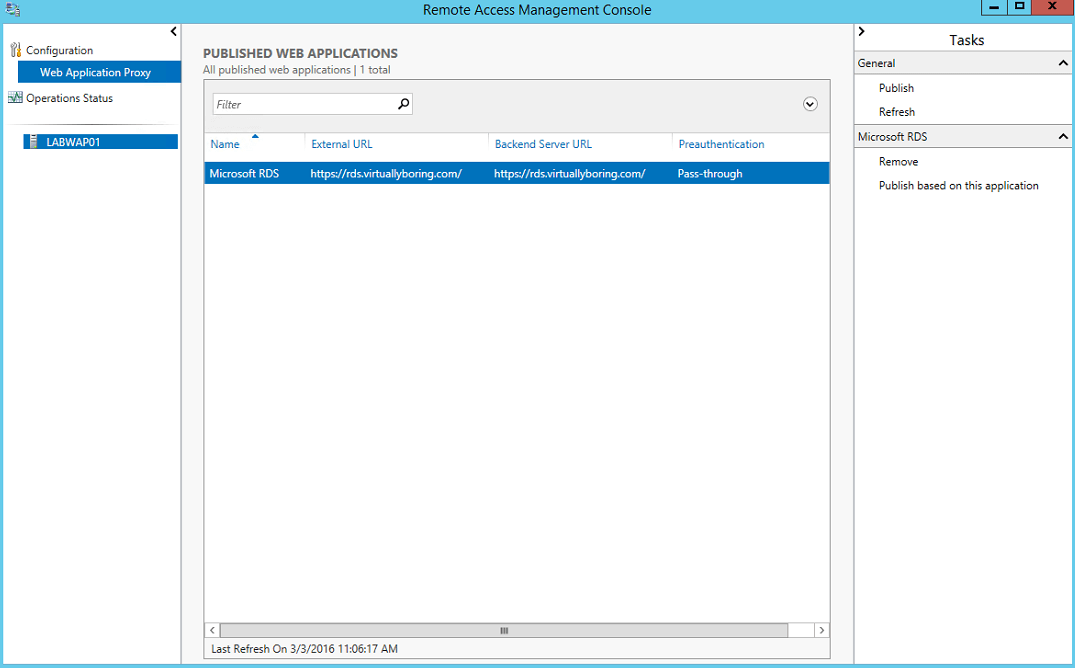The width and height of the screenshot is (1075, 668).
Task: Close the Remote Access Management Console window
Action: tap(1052, 8)
